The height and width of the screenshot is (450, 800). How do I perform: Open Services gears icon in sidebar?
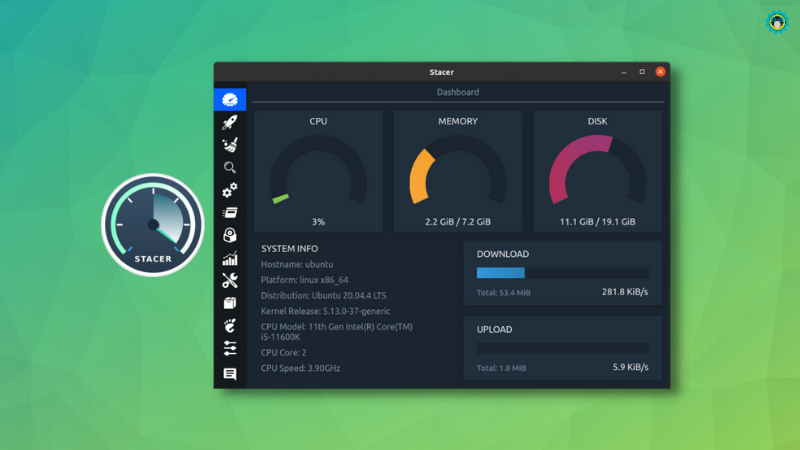pos(230,190)
